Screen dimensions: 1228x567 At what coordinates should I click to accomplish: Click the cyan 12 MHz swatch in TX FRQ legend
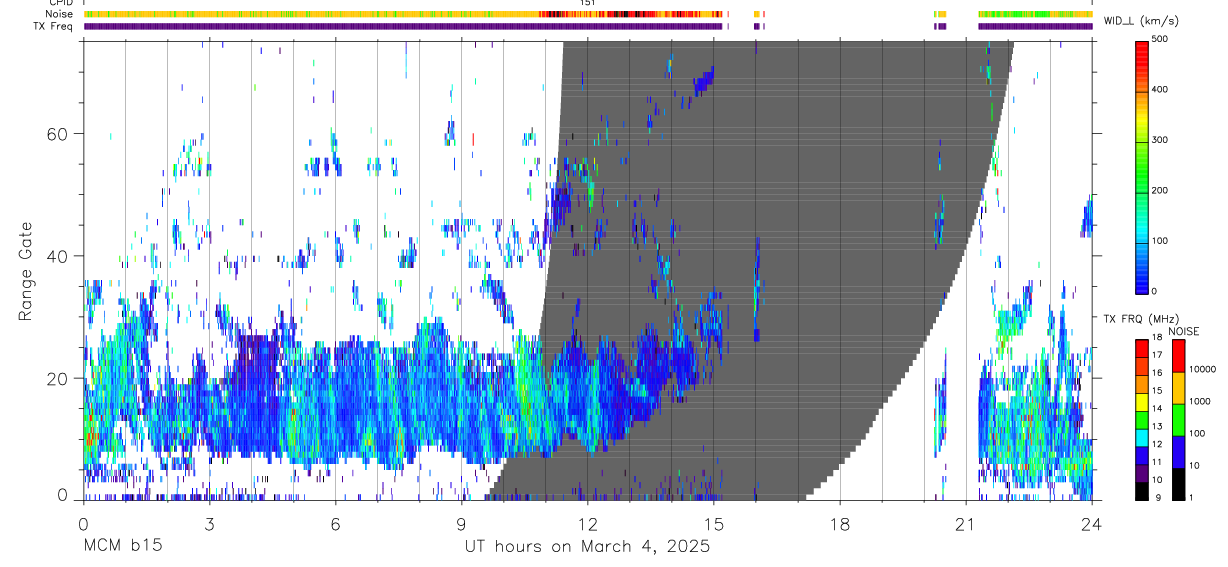click(x=1141, y=436)
